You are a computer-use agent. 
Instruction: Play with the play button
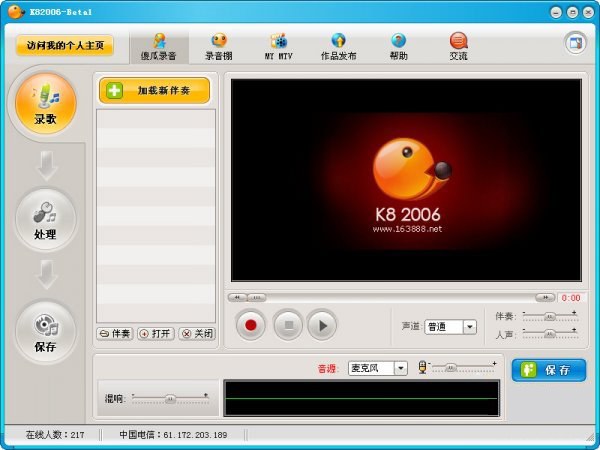(x=323, y=325)
